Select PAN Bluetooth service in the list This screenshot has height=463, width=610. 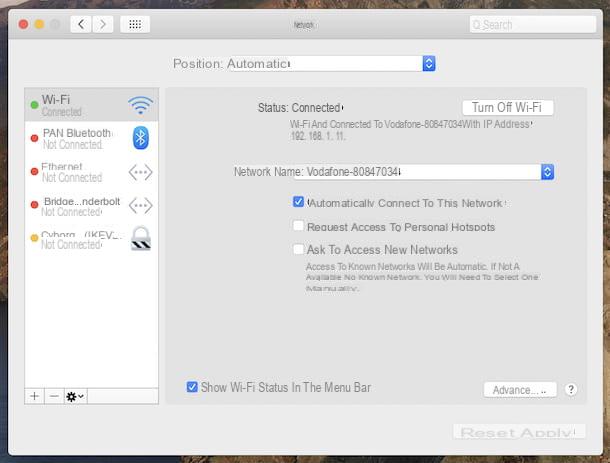click(x=91, y=138)
